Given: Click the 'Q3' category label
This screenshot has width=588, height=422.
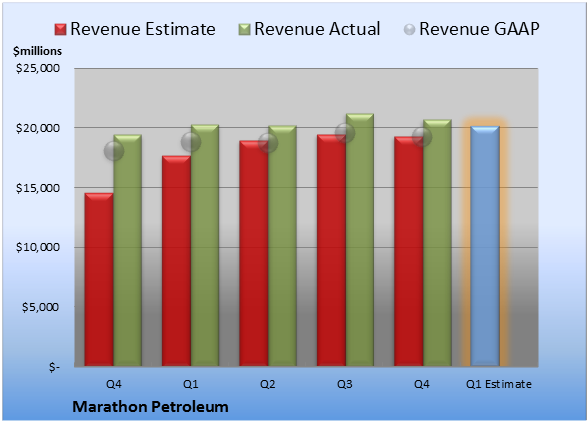Looking at the screenshot, I should (345, 384).
